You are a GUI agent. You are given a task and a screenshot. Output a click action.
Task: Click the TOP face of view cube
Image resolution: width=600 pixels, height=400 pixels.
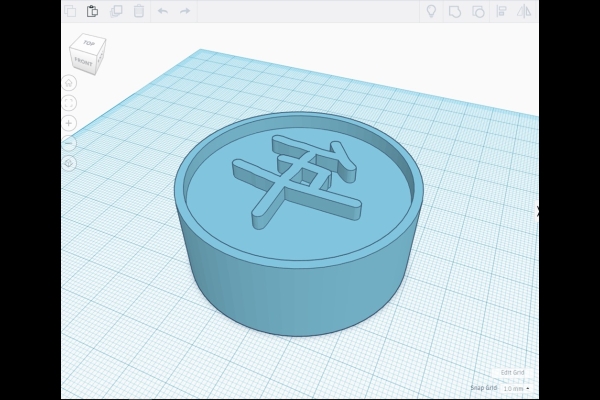click(89, 44)
